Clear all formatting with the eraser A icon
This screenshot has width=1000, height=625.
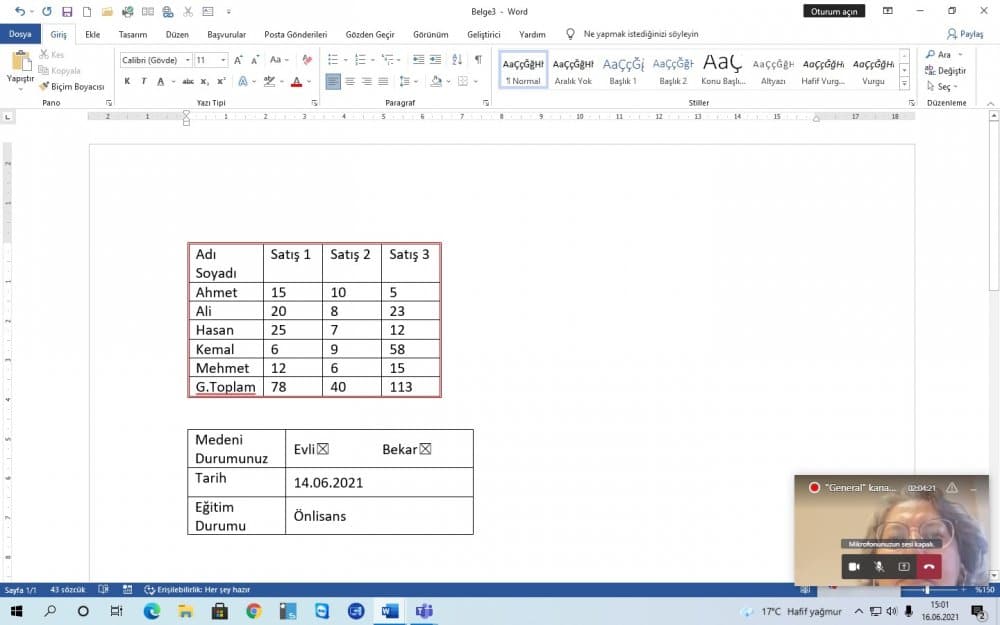pyautogui.click(x=307, y=60)
